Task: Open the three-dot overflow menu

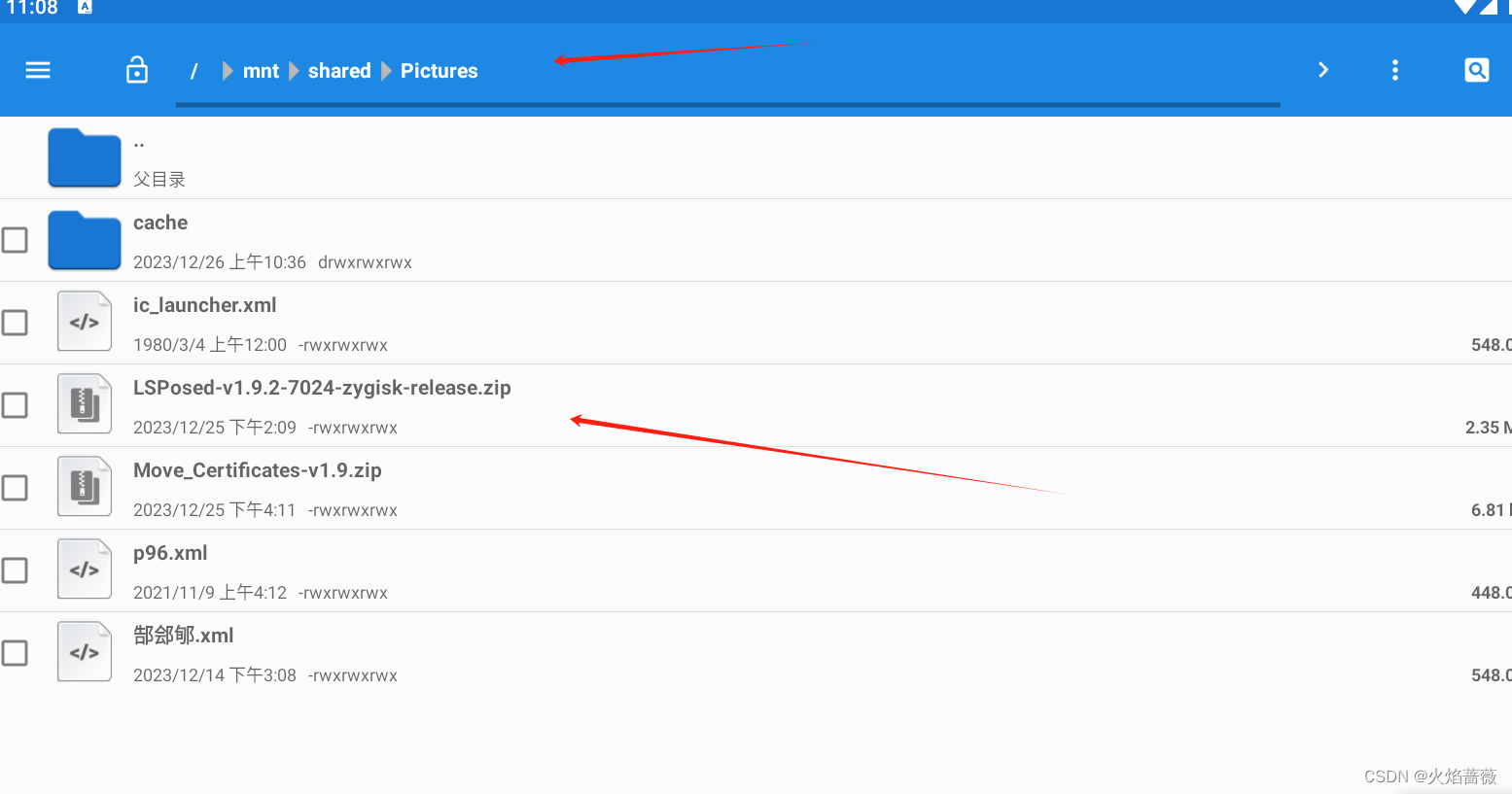Action: tap(1394, 70)
